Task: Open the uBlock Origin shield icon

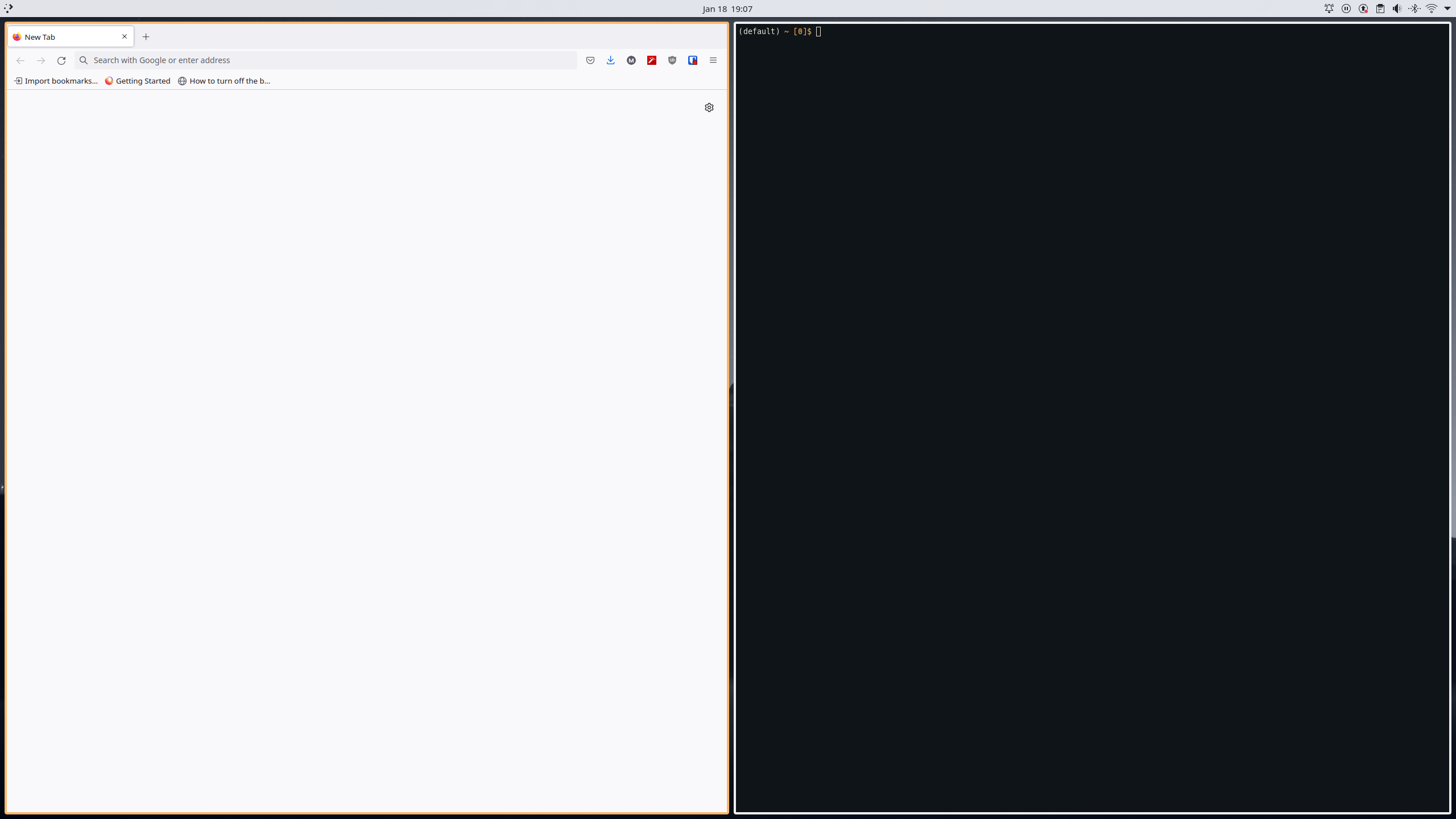Action: tap(672, 60)
